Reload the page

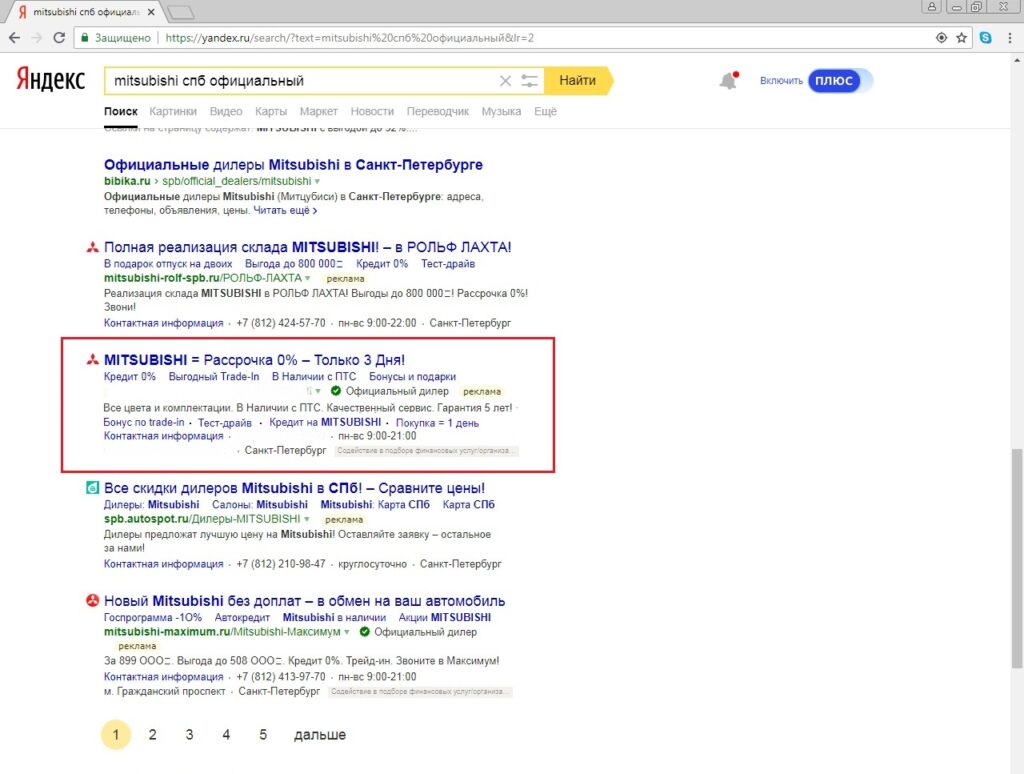(59, 38)
